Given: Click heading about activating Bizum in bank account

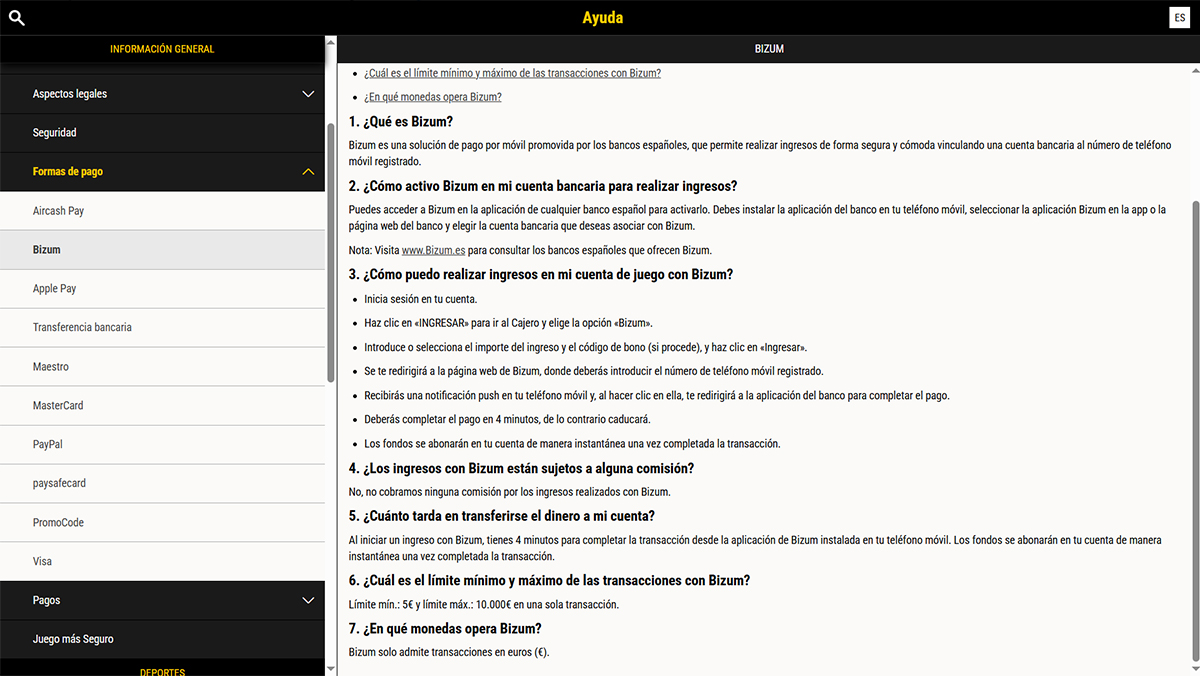Looking at the screenshot, I should (543, 186).
